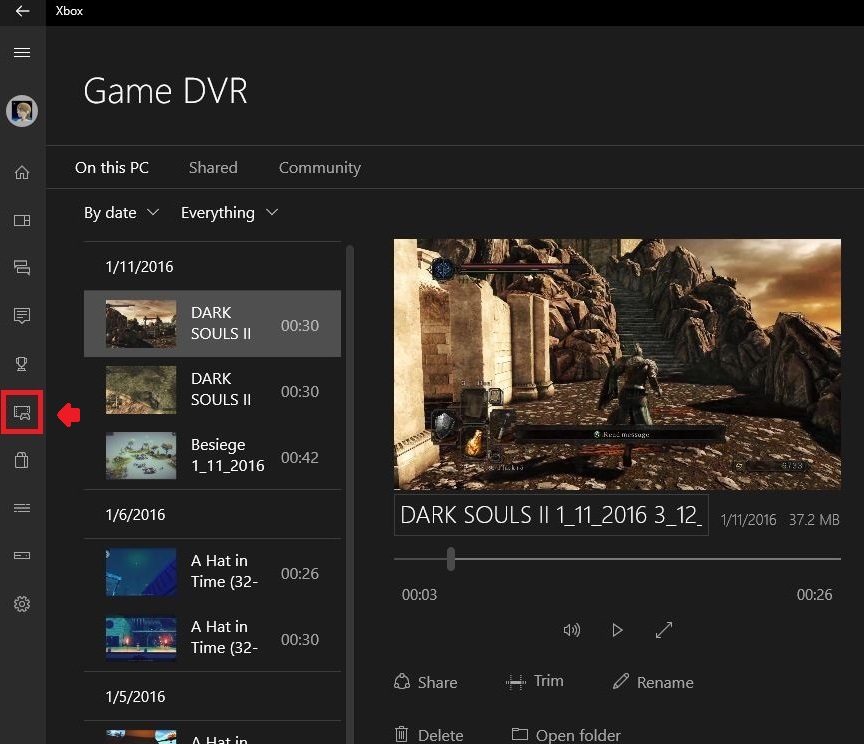Expand video to full screen

point(664,630)
